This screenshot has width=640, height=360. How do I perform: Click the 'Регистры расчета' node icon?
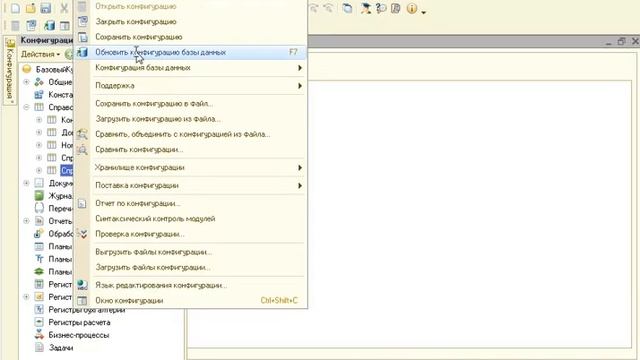(39, 322)
